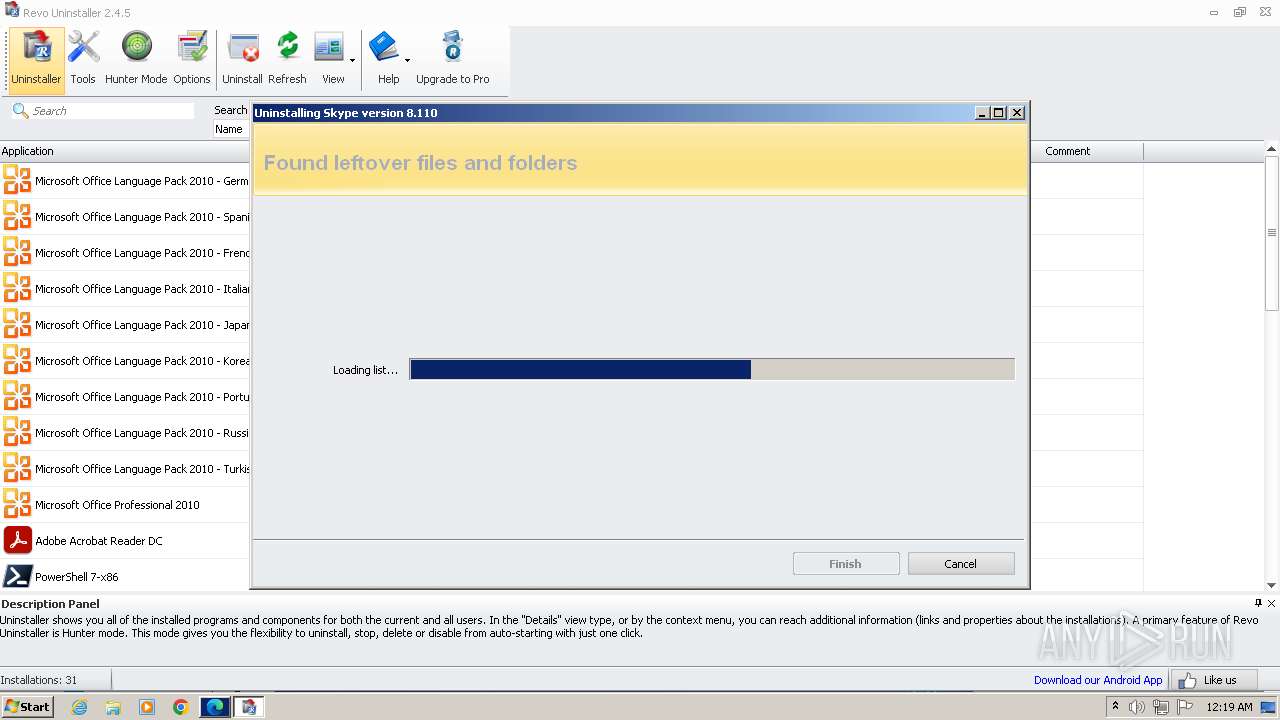Screen dimensions: 1280x720
Task: Pin the Description Panel
Action: tap(1258, 603)
